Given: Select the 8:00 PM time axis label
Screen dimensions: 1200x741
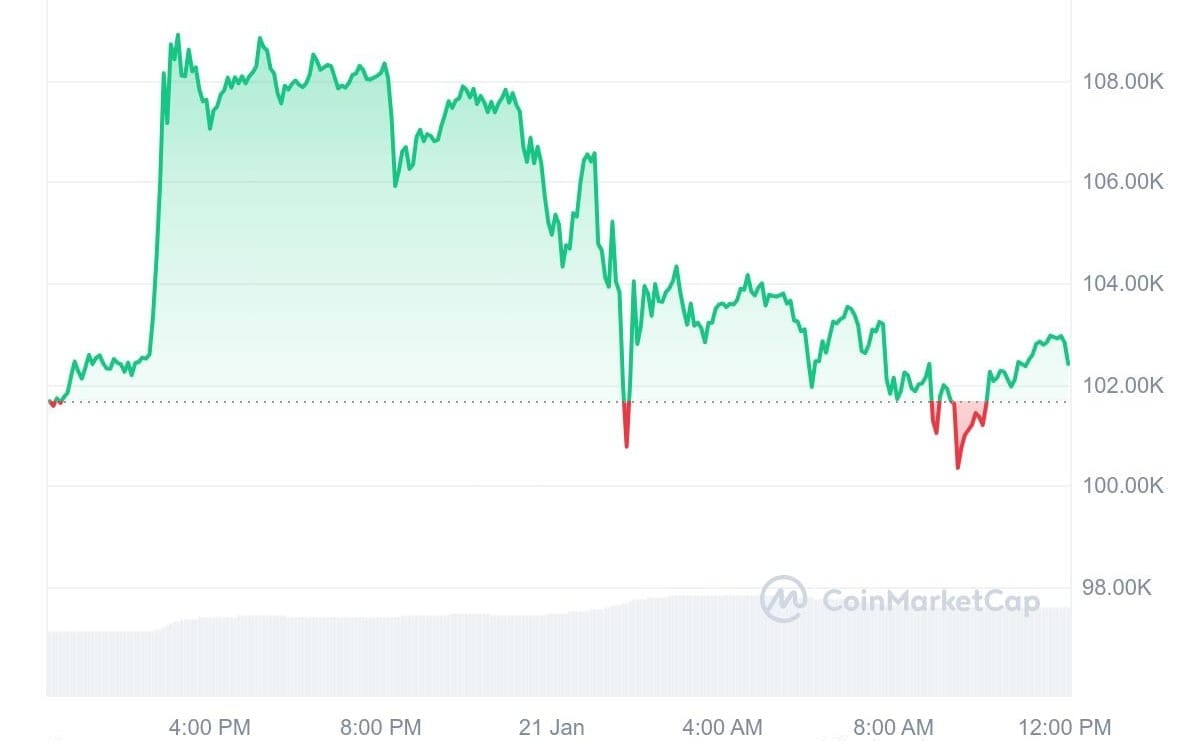Looking at the screenshot, I should [381, 727].
